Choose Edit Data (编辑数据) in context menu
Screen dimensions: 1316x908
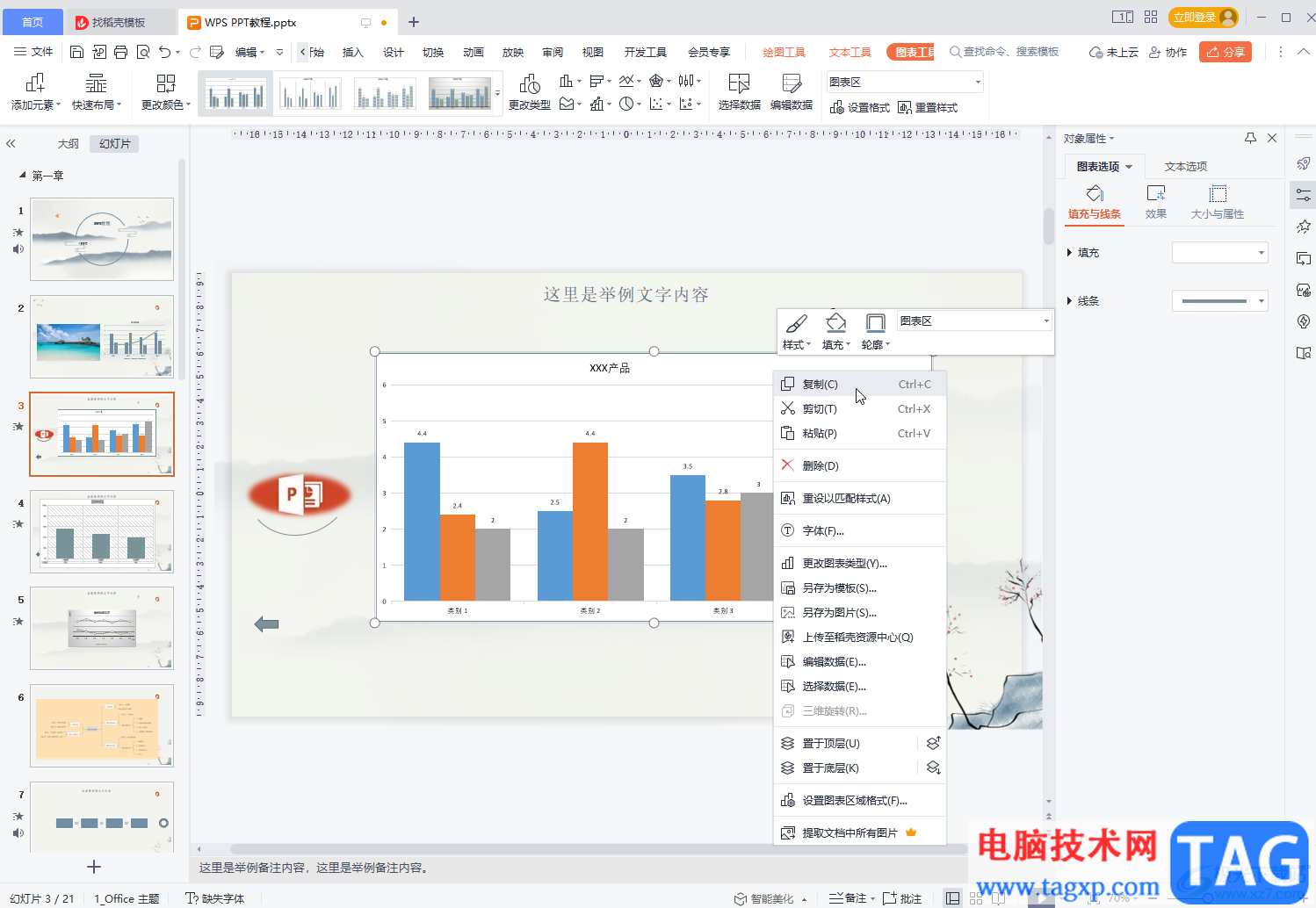click(x=859, y=661)
